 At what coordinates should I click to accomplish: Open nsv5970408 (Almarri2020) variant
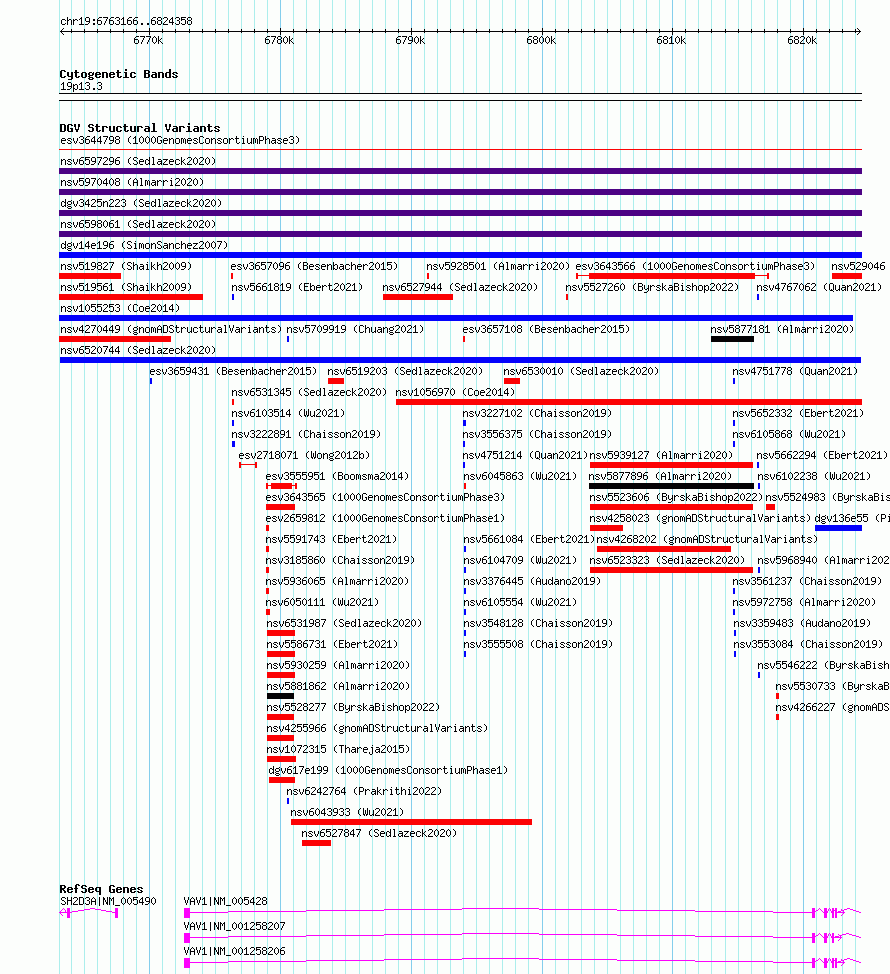click(x=132, y=183)
